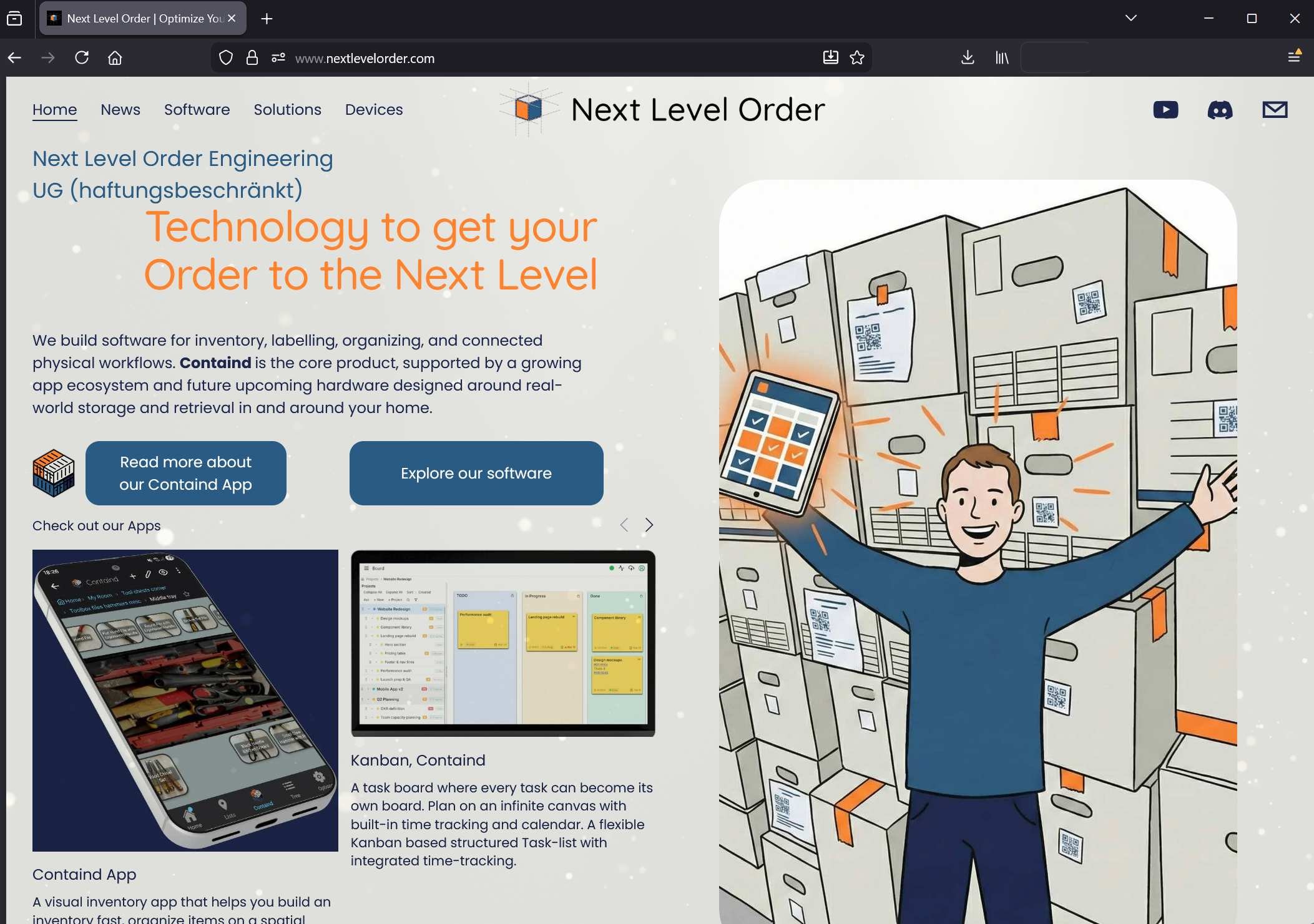Expand the list all tabs chevron
The height and width of the screenshot is (924, 1314).
1131,18
